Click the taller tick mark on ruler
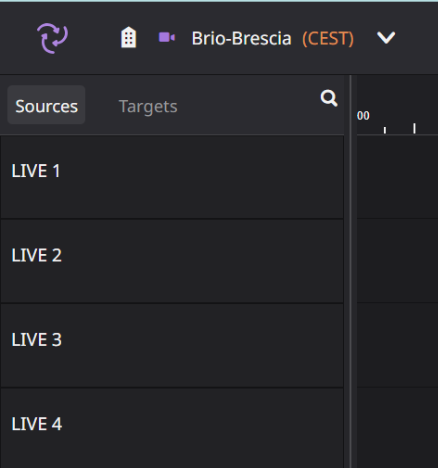Viewport: 438px width, 468px height. [x=414, y=128]
